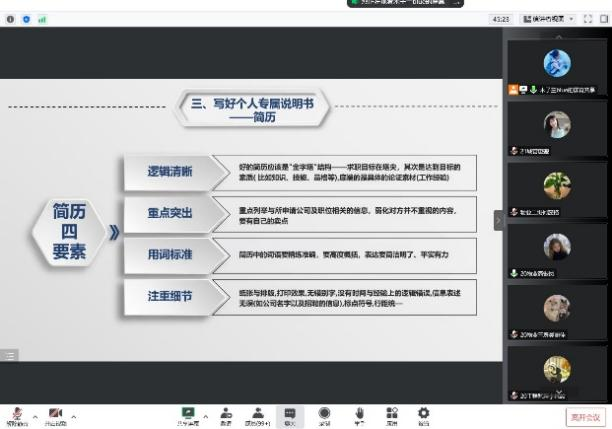Click the red leave meeting button
The width and height of the screenshot is (612, 429).
coord(584,416)
